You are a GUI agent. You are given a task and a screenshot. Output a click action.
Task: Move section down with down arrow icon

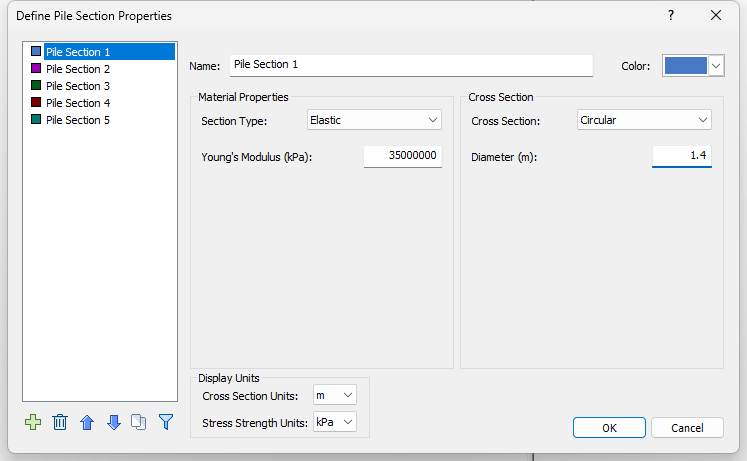[113, 422]
